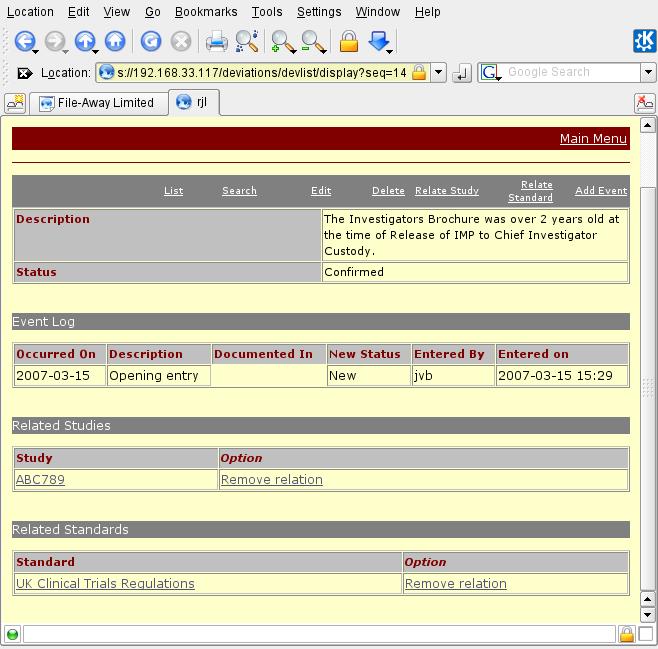
Task: Open the Back button history arrow
Action: 36,52
